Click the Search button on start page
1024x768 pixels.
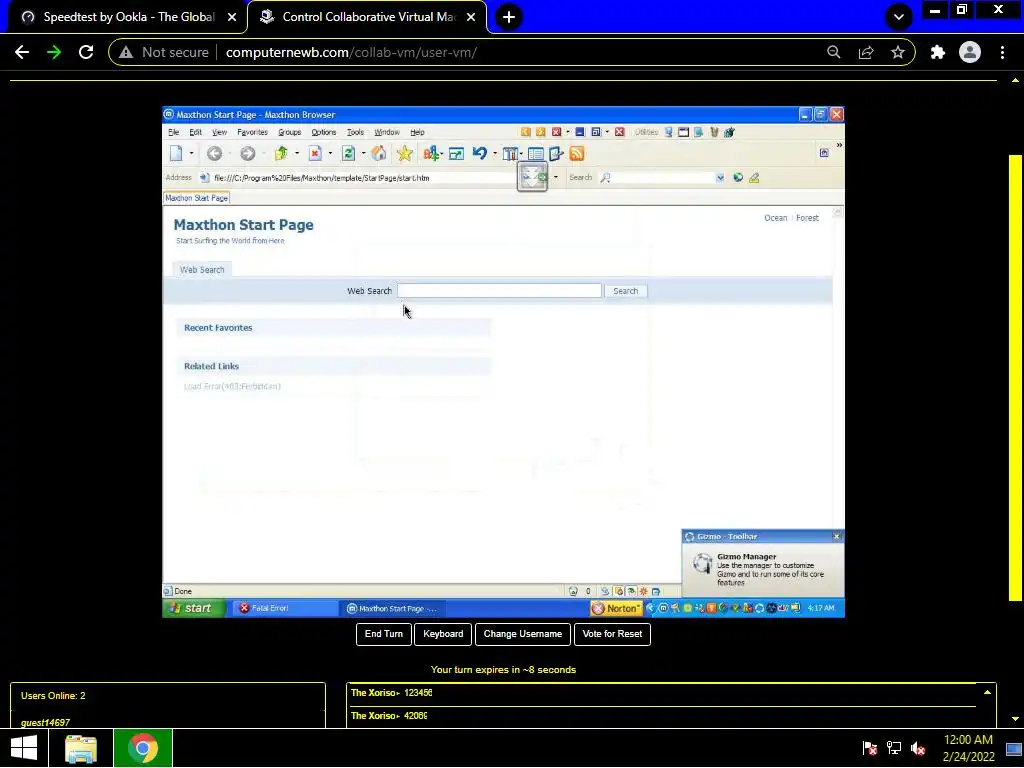tap(626, 291)
